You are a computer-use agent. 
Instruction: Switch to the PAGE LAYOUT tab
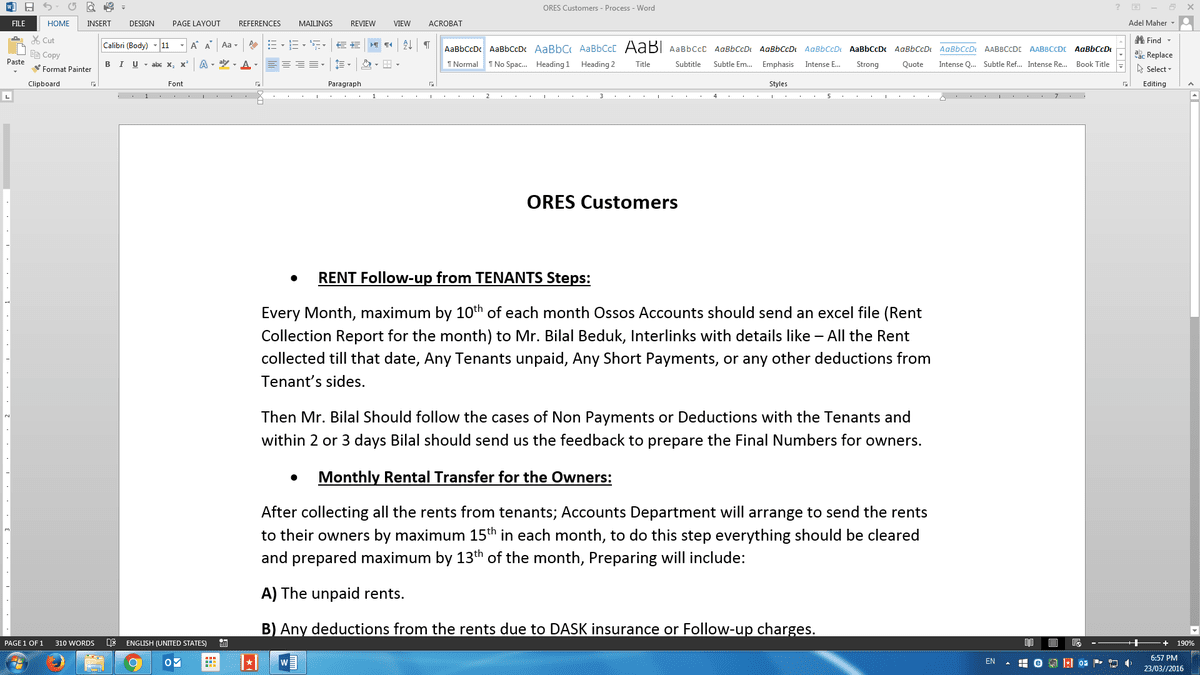coord(196,22)
